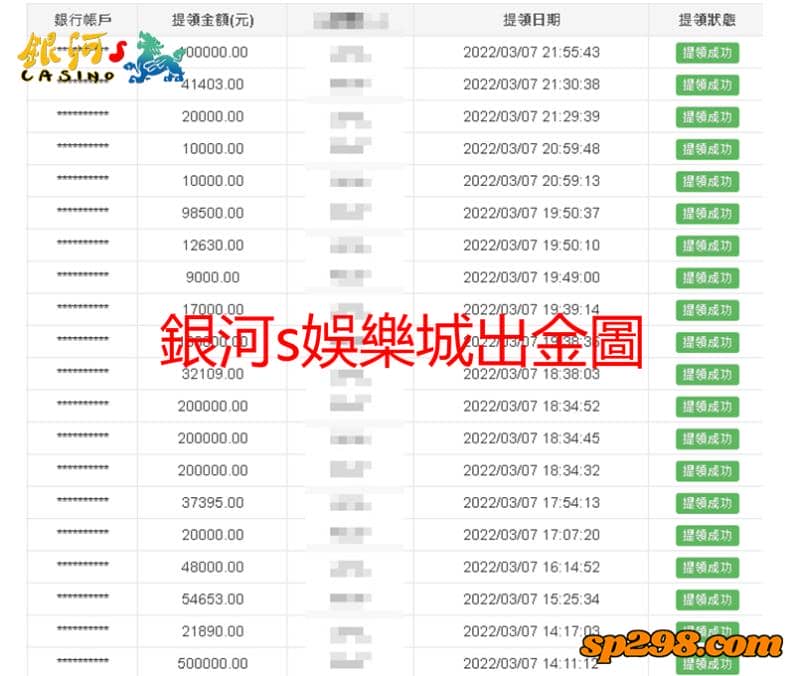Click 提領成功 badge for the 15:25:34 row
This screenshot has width=795, height=676.
[707, 600]
